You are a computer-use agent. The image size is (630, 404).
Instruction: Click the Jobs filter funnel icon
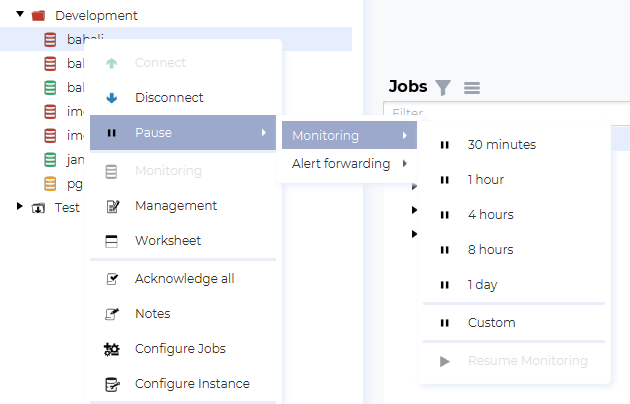pos(443,88)
